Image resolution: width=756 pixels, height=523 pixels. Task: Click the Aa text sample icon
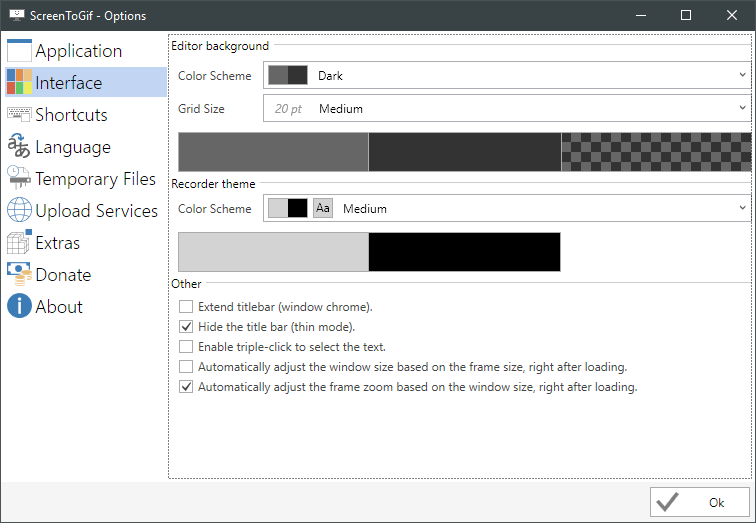pos(323,208)
